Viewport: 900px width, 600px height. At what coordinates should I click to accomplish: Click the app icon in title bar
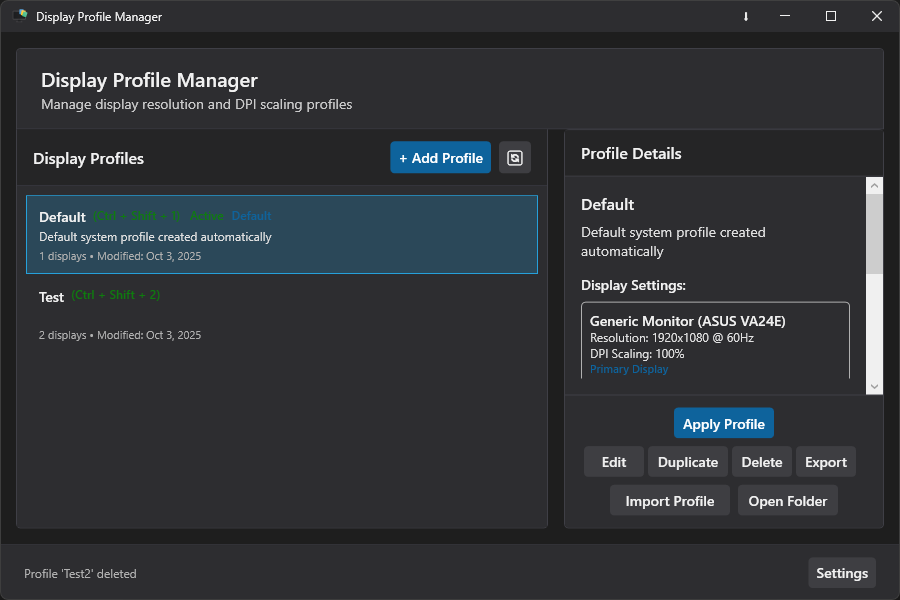tap(21, 16)
